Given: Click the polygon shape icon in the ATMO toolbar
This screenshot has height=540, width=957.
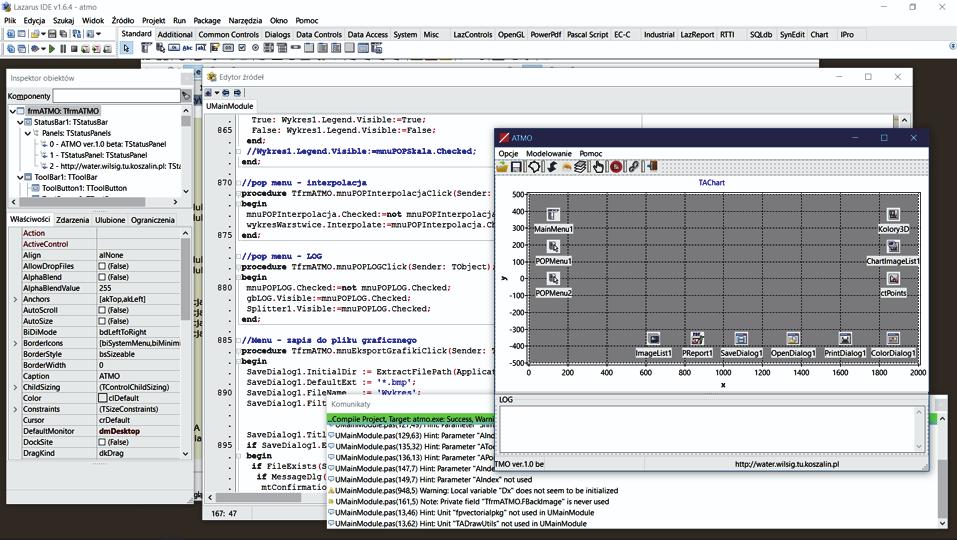Looking at the screenshot, I should click(x=534, y=167).
